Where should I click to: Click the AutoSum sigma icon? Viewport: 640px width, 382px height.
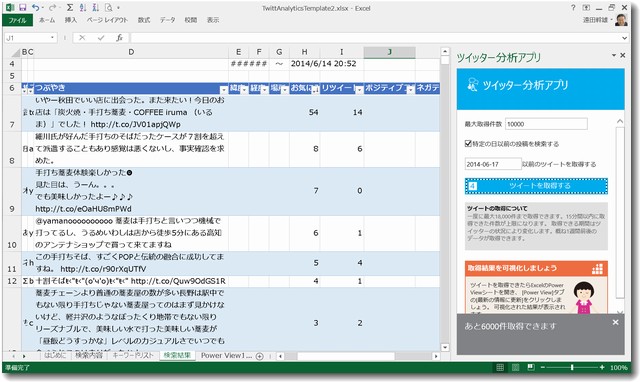[x=70, y=7]
